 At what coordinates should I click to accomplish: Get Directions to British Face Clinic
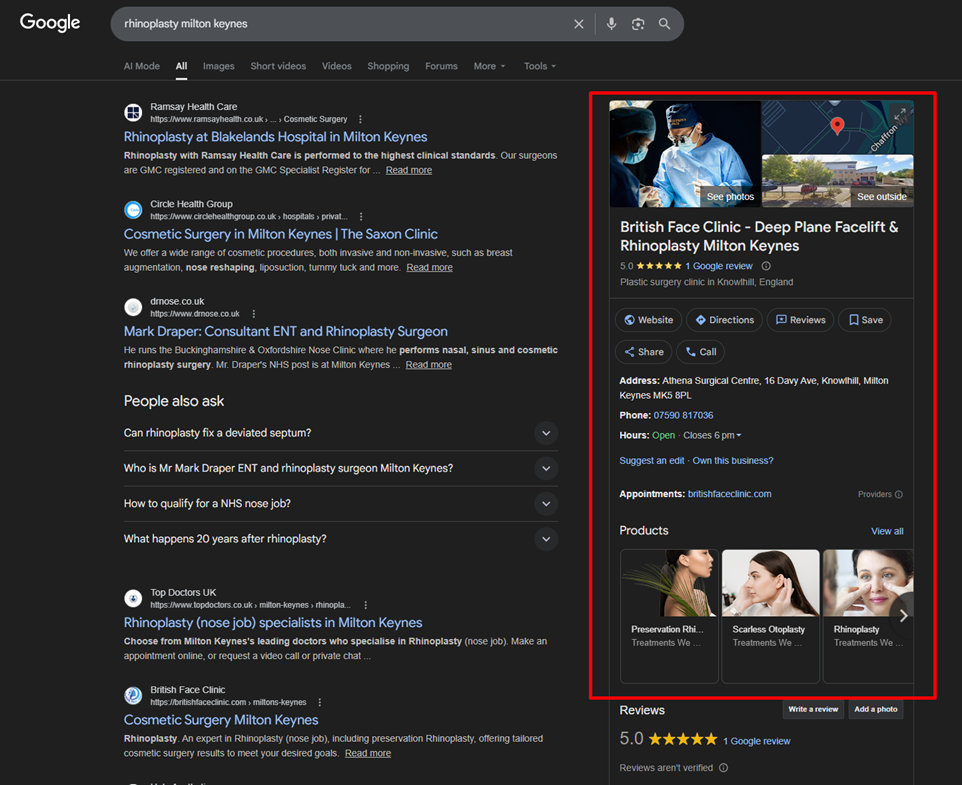pyautogui.click(x=725, y=320)
